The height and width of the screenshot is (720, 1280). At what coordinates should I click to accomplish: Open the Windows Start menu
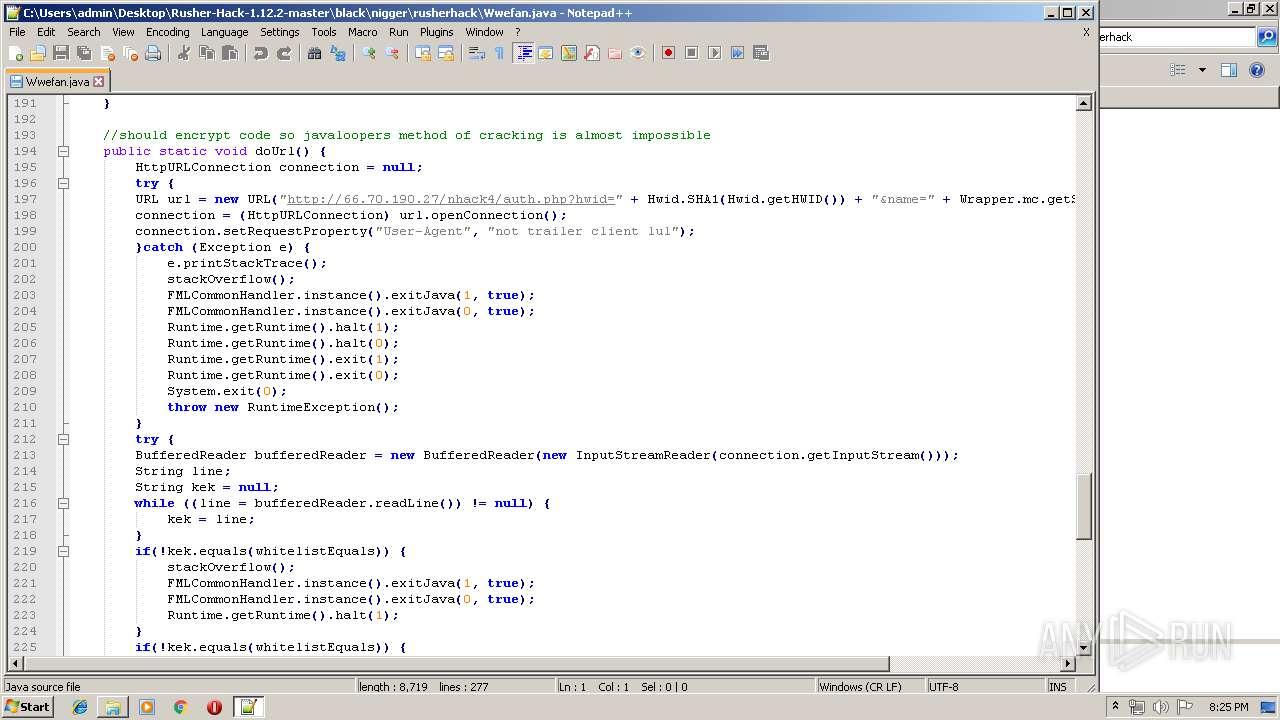[28, 707]
